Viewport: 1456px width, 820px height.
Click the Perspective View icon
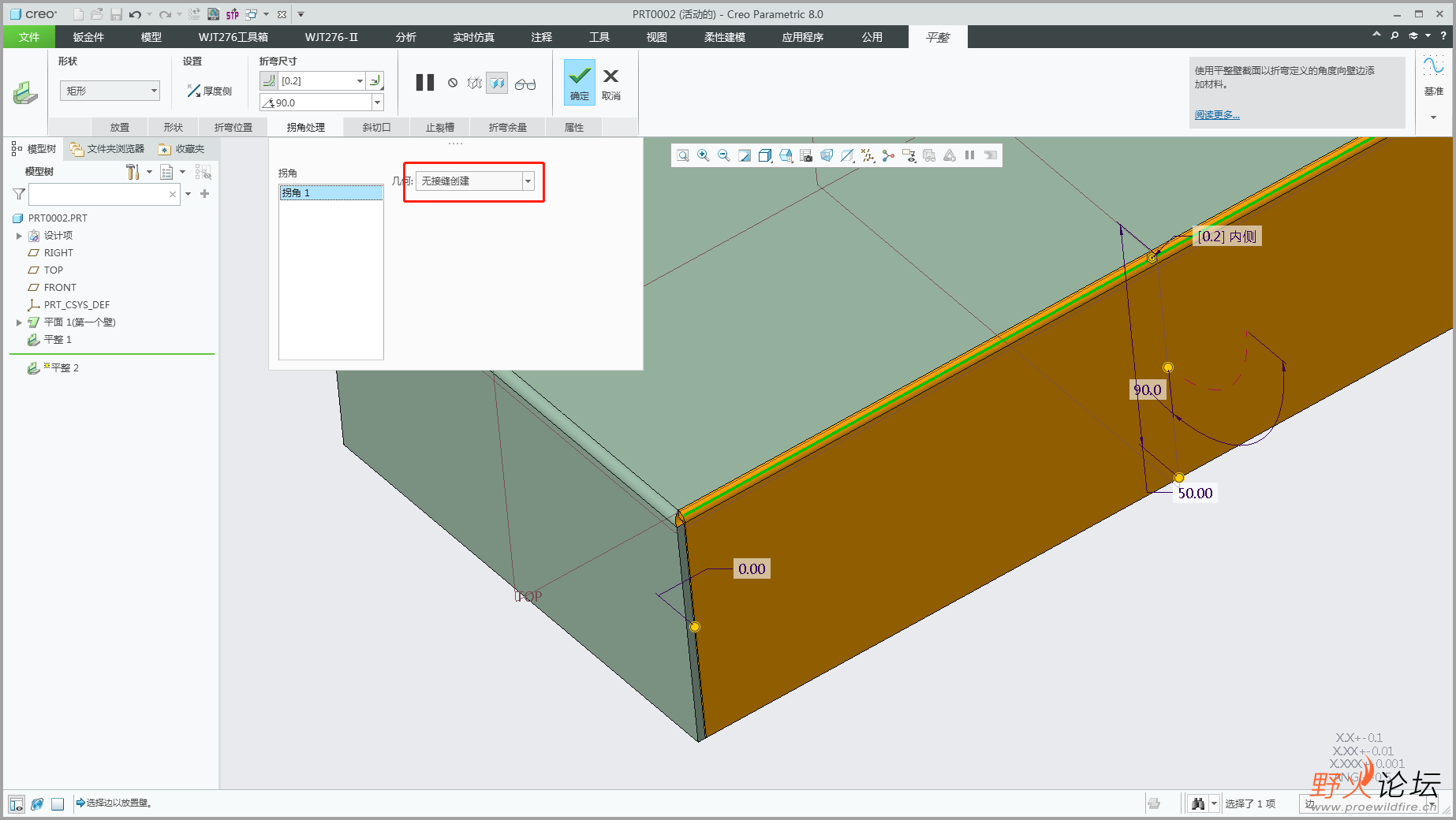coord(827,155)
